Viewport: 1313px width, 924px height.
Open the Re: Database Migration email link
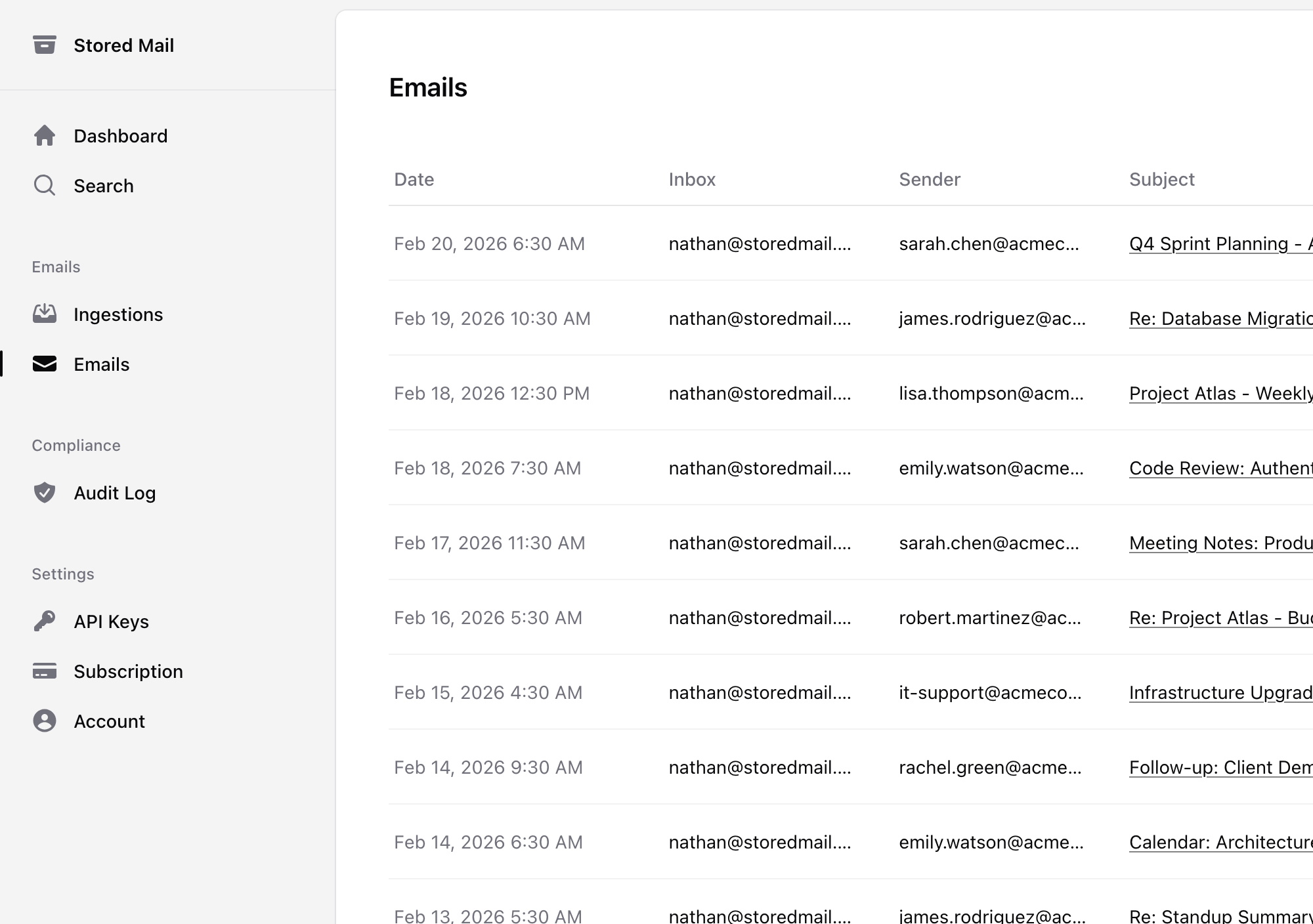point(1220,318)
